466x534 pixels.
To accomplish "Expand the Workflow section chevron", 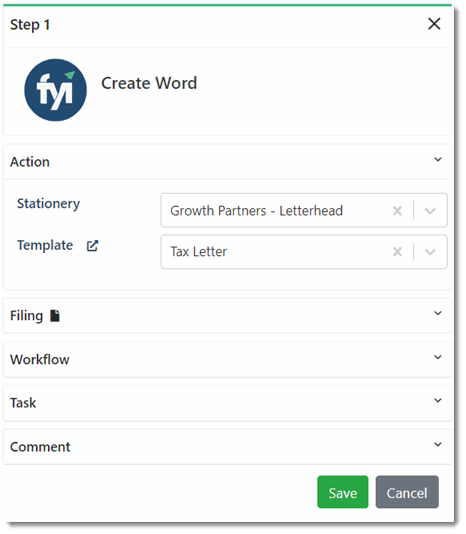I will click(438, 357).
